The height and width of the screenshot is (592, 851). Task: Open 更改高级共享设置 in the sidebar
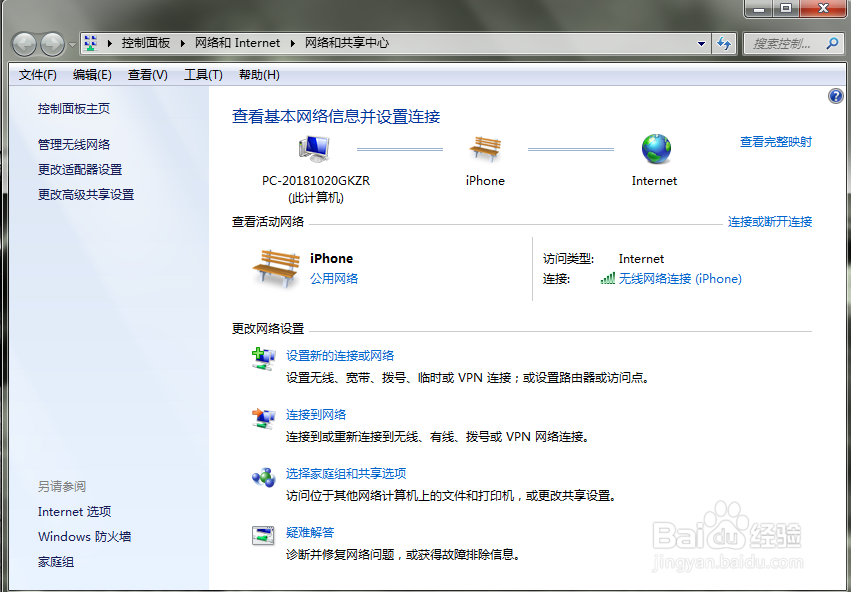pyautogui.click(x=86, y=194)
